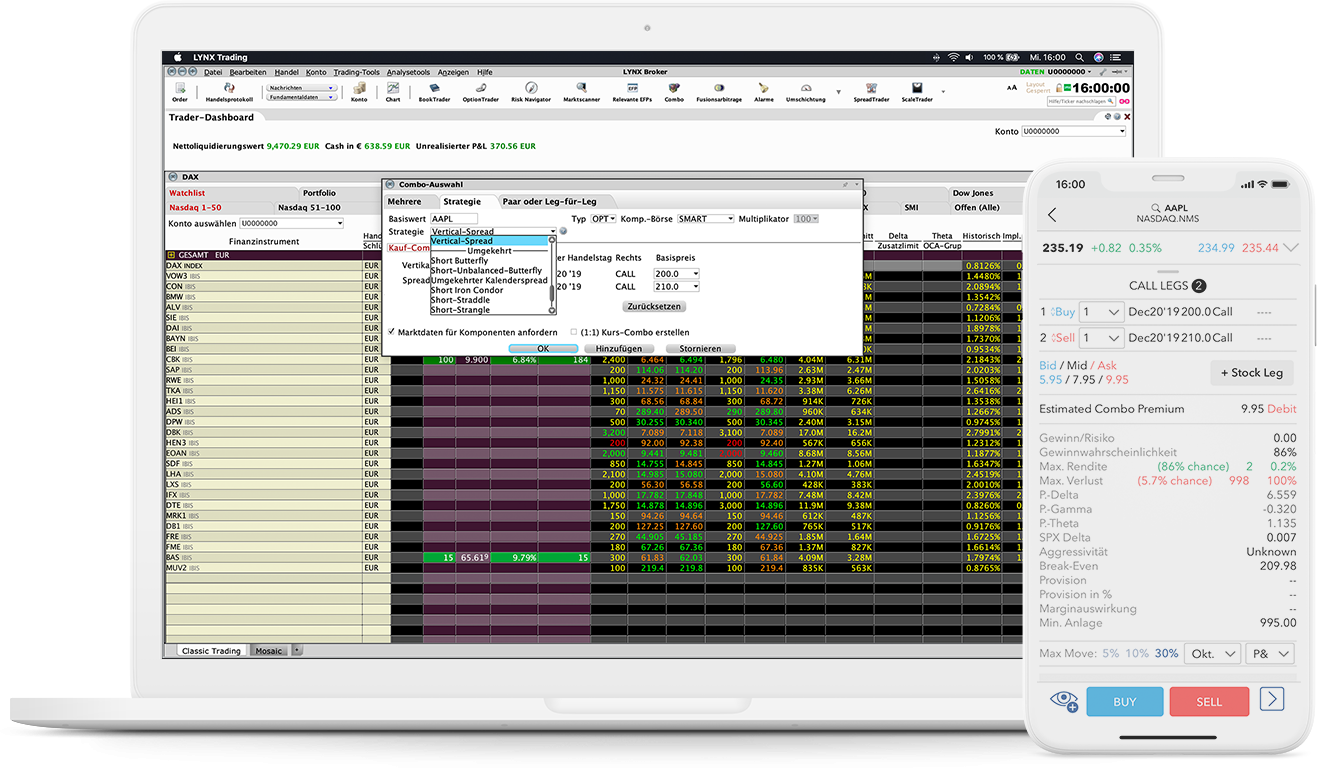
Task: Open Relevante EFPs tool
Action: [632, 92]
